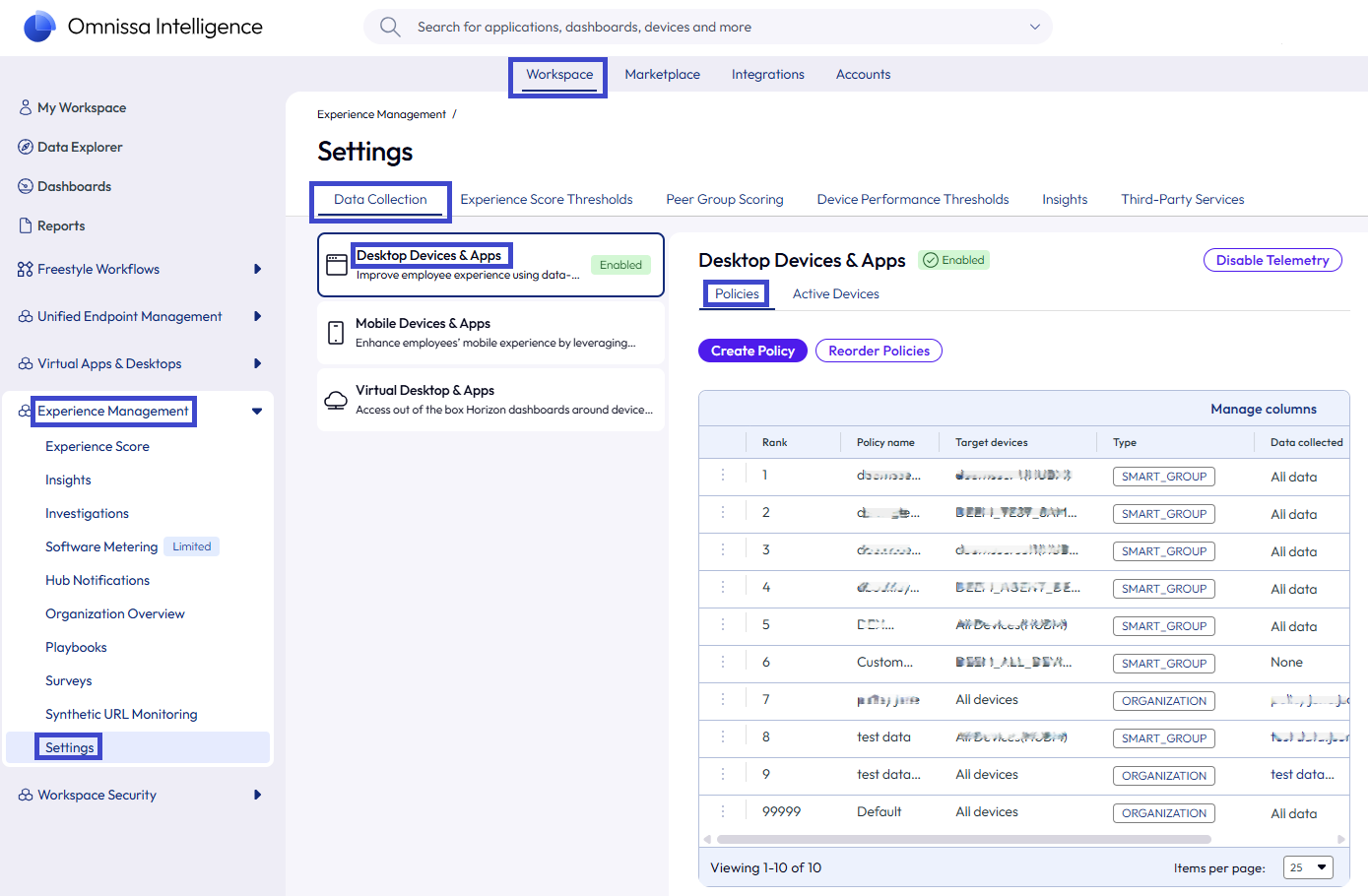Open the Peer Group Scoring tab

[x=725, y=200]
